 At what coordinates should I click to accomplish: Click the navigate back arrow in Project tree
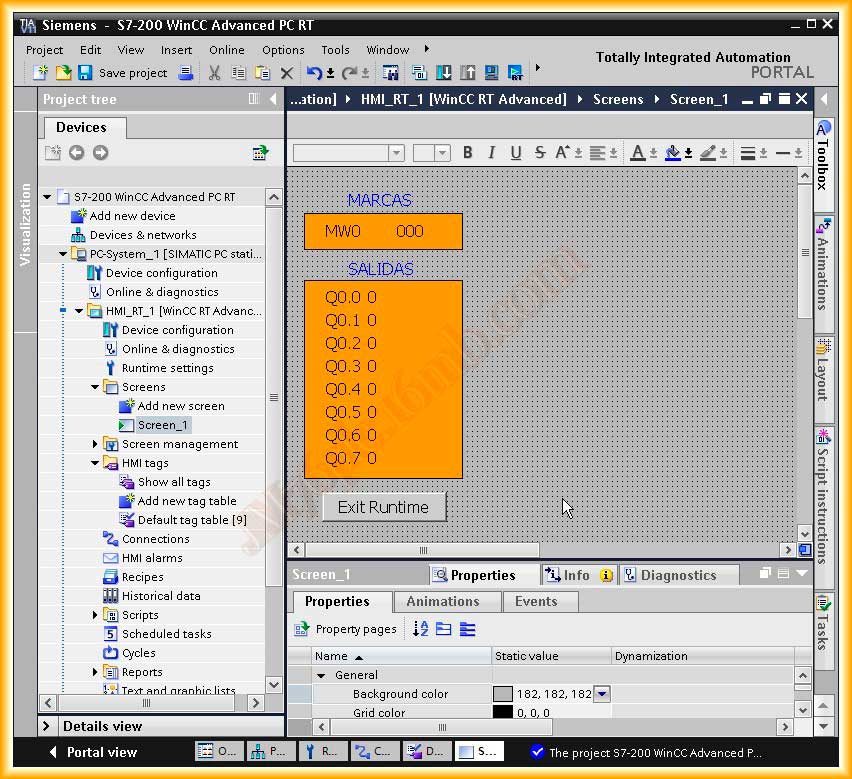pyautogui.click(x=76, y=153)
